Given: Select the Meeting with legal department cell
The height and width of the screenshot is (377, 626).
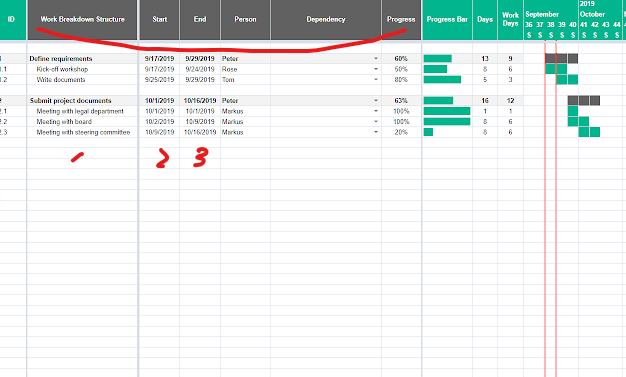Looking at the screenshot, I should click(x=83, y=111).
